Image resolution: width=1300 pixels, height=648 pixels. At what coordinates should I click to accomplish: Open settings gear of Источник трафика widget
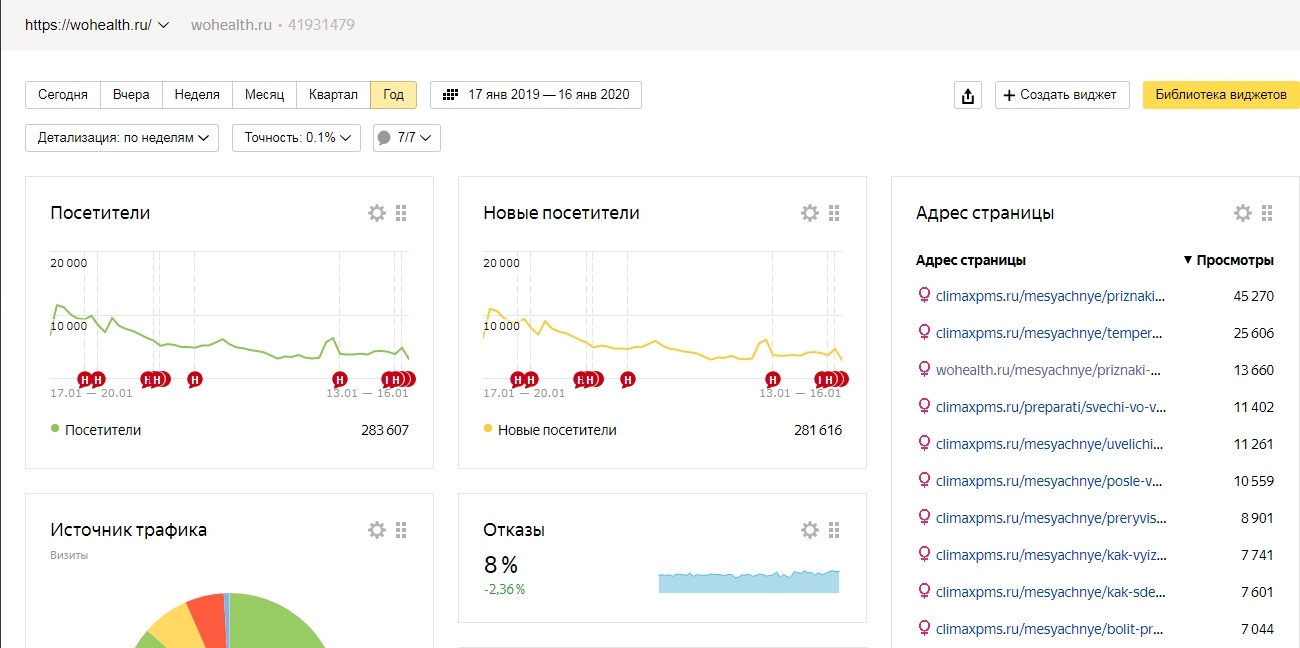pyautogui.click(x=377, y=530)
